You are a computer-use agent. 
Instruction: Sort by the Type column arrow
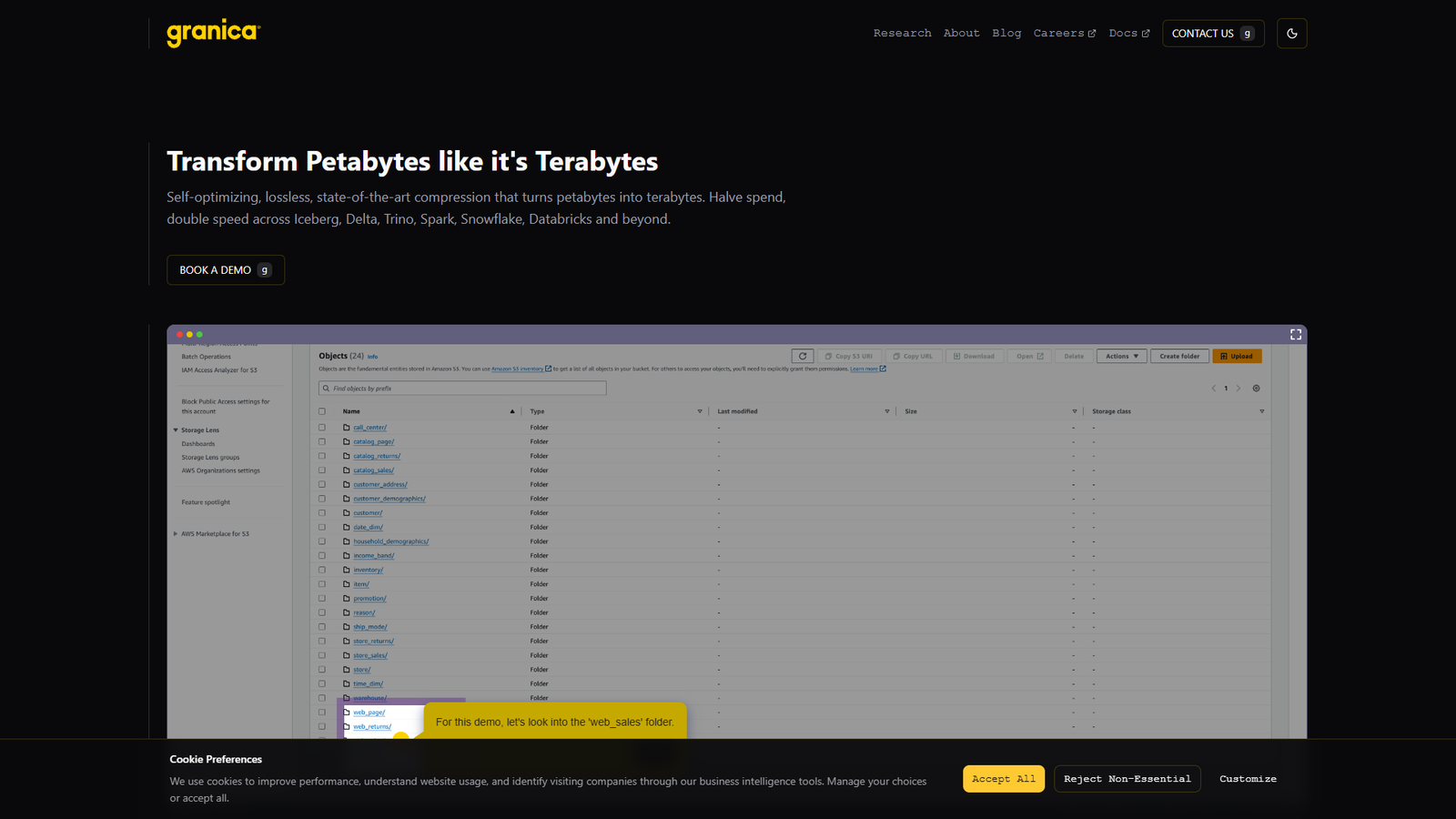700,411
